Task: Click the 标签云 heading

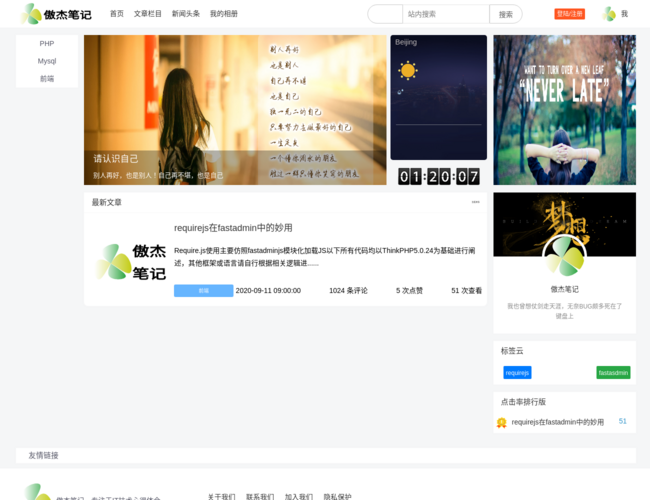Action: pos(512,351)
